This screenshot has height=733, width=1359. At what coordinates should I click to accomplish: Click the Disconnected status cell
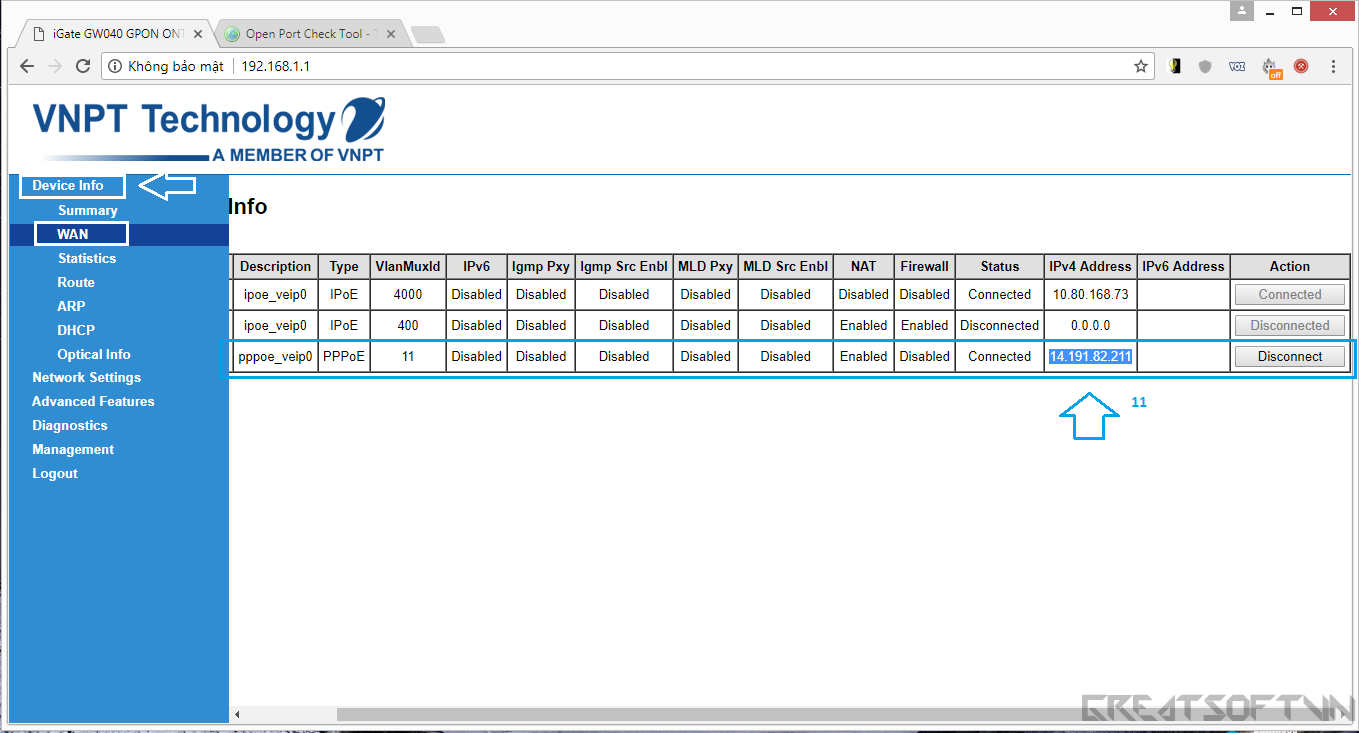tap(1000, 325)
